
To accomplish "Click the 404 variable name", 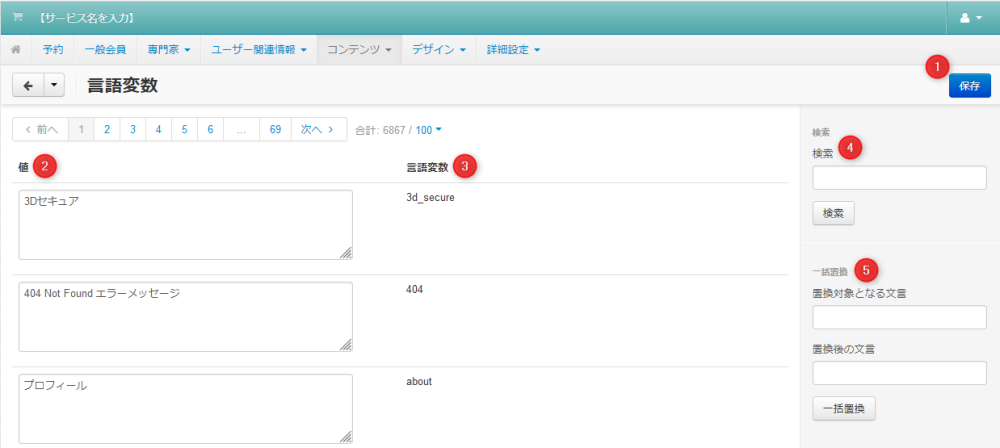I will coord(415,289).
